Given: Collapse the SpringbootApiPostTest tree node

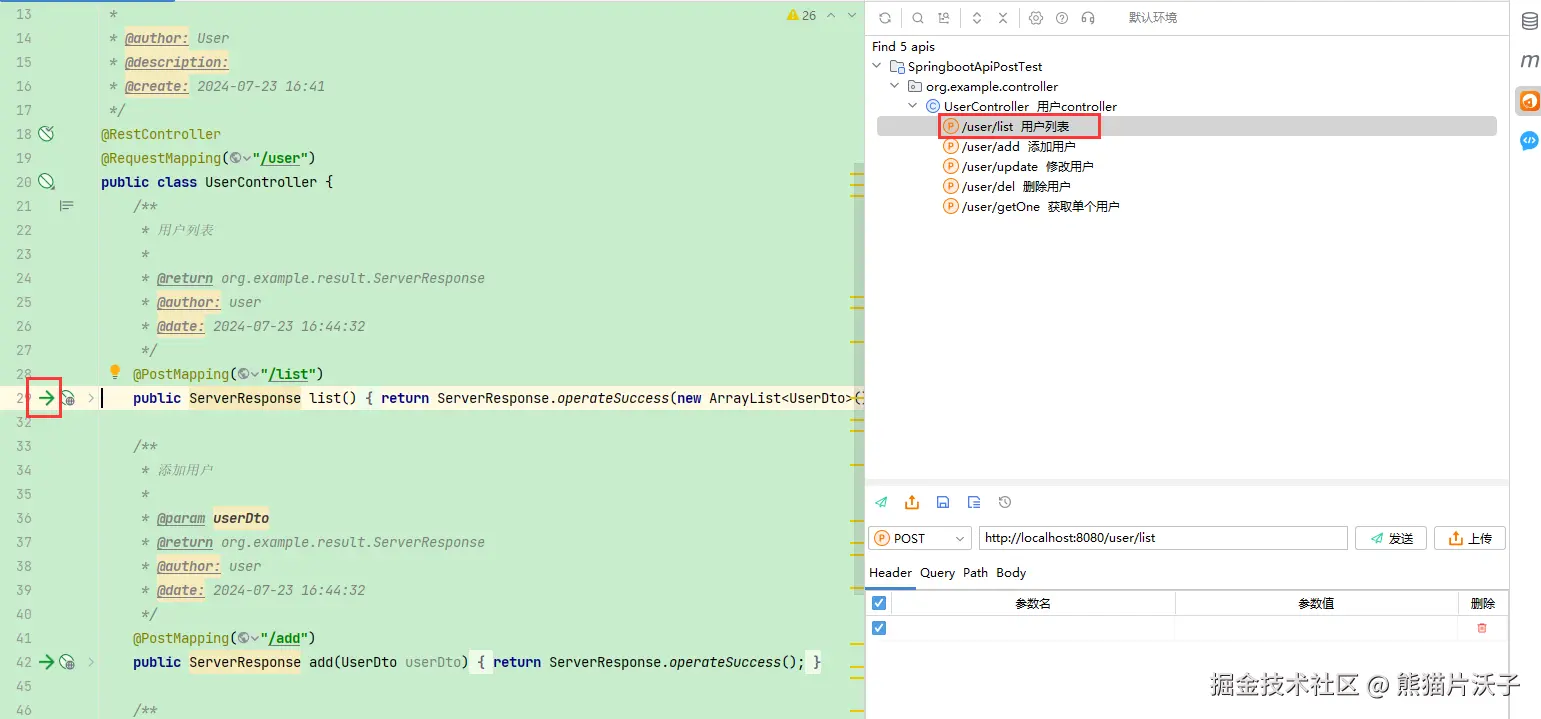Looking at the screenshot, I should [x=877, y=66].
